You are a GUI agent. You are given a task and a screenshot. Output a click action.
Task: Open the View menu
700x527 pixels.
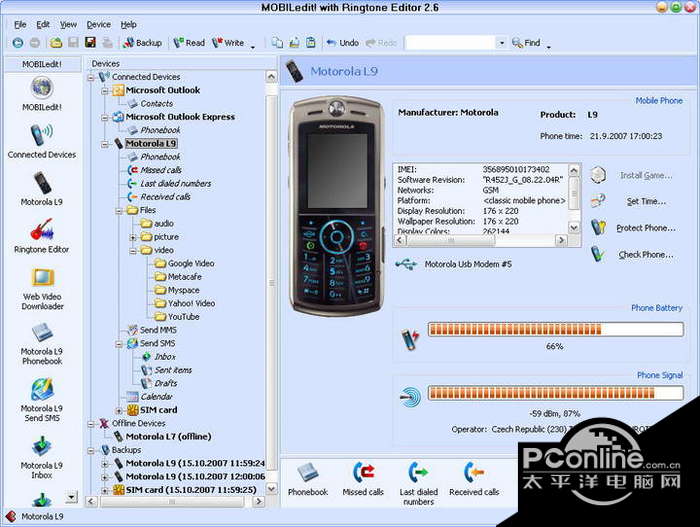point(68,25)
